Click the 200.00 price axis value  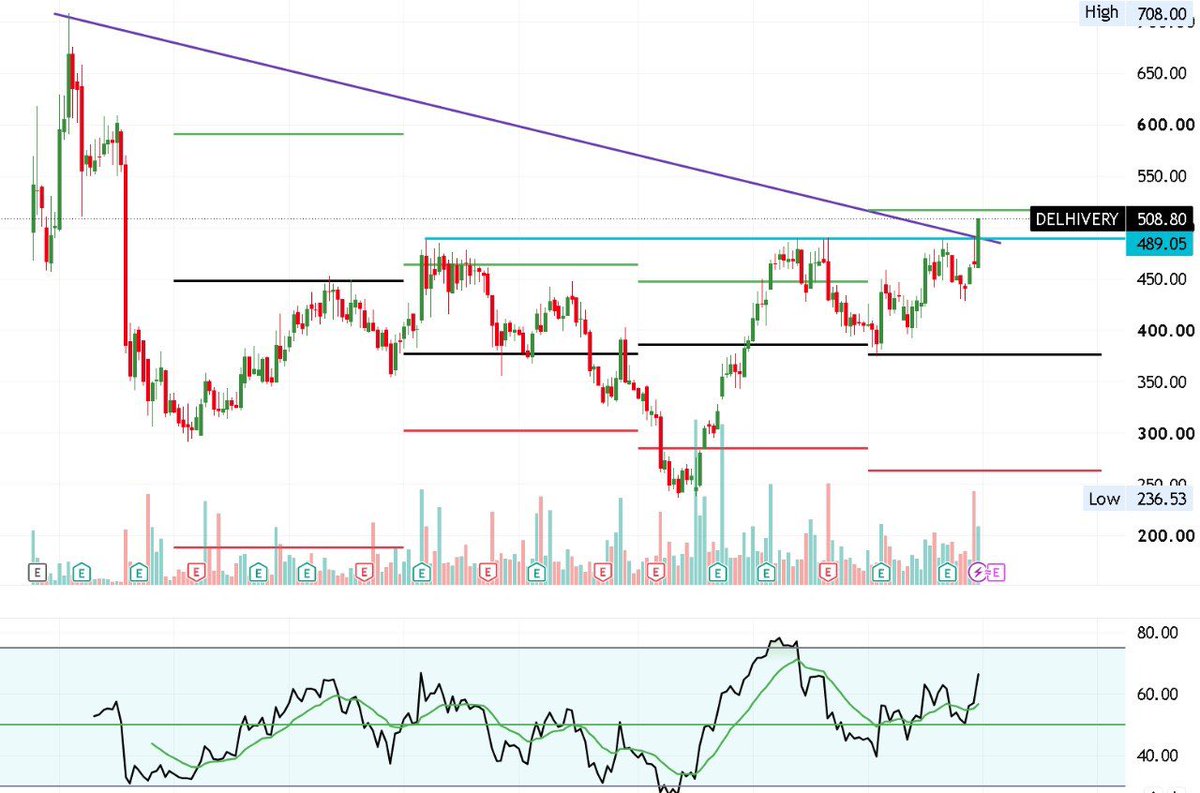click(x=1165, y=536)
